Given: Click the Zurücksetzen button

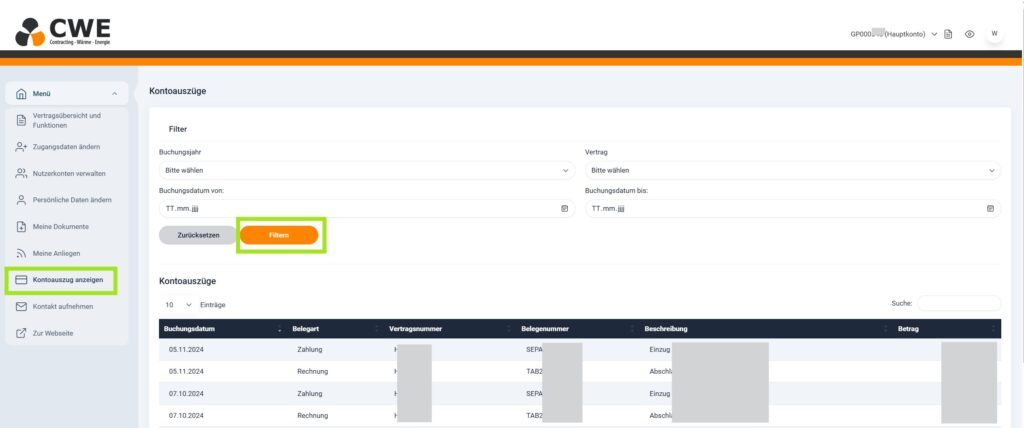Looking at the screenshot, I should tap(197, 235).
